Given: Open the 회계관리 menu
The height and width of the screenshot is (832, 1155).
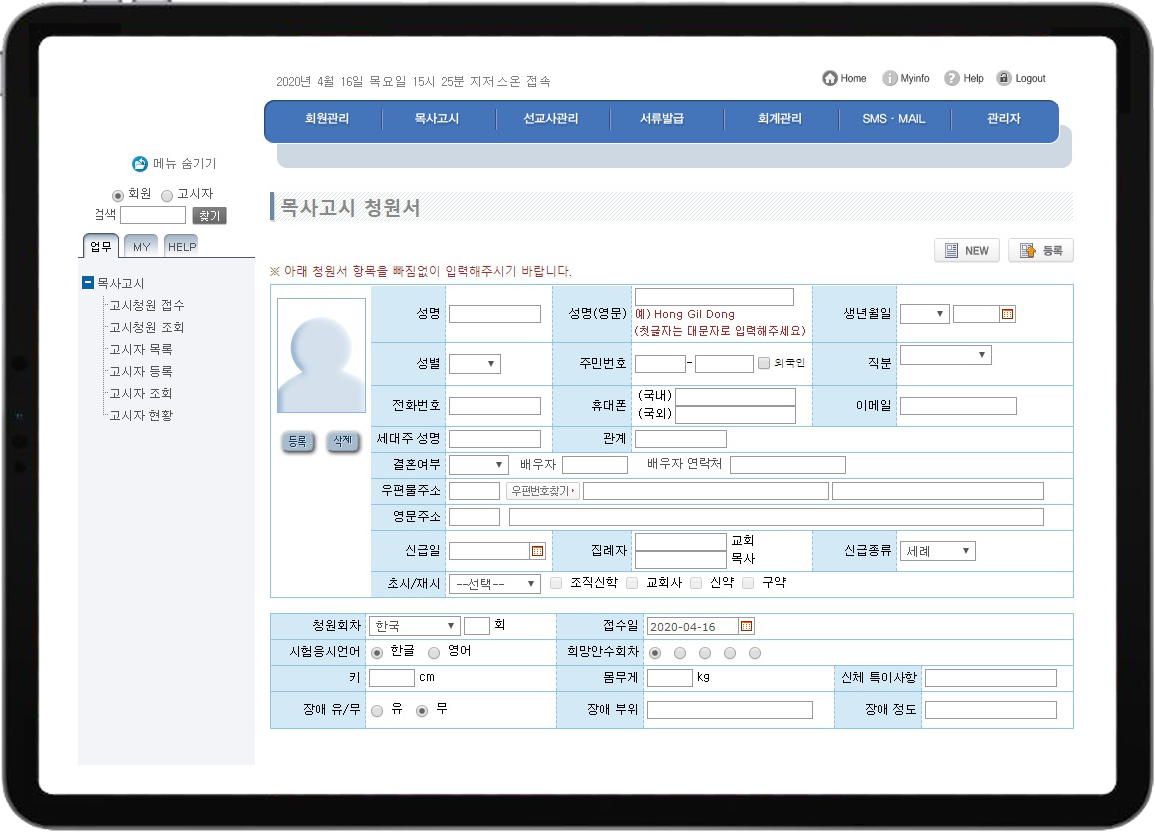Looking at the screenshot, I should click(780, 119).
